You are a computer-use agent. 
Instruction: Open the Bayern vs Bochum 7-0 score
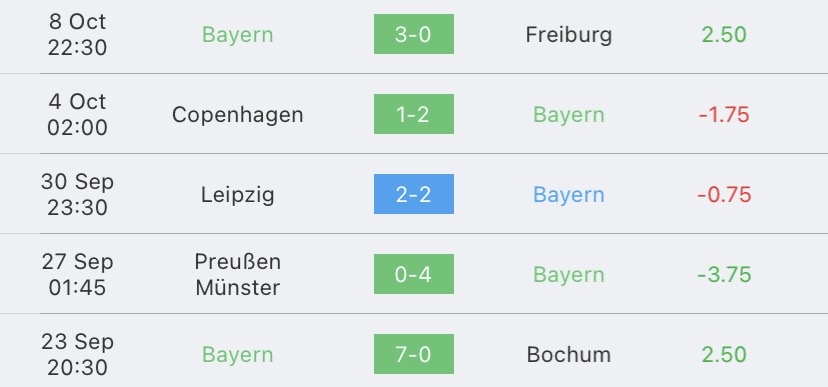tap(413, 354)
